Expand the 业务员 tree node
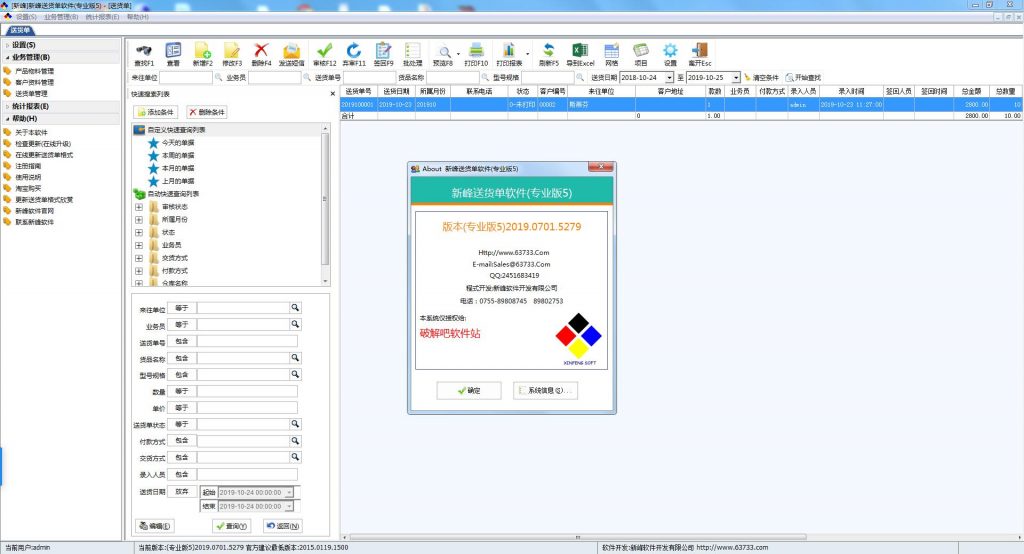1024x554 pixels. (x=138, y=245)
